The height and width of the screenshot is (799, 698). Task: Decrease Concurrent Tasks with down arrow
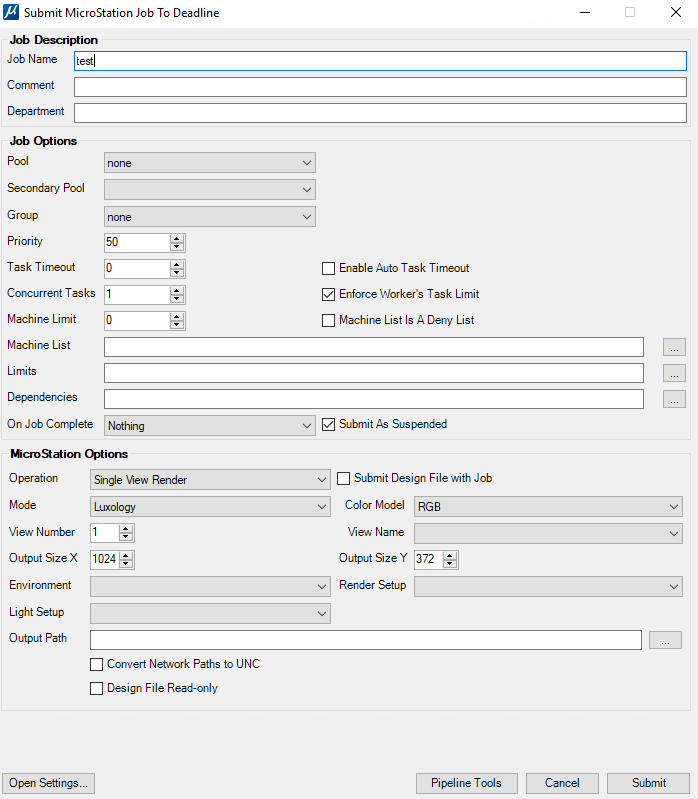(x=177, y=299)
